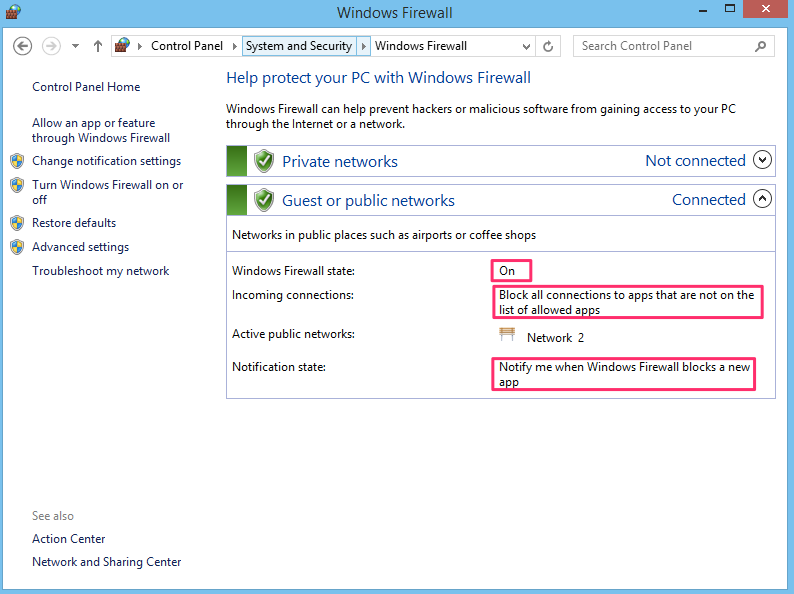This screenshot has width=794, height=594.
Task: Open Allow an app or feature link
Action: tap(101, 130)
